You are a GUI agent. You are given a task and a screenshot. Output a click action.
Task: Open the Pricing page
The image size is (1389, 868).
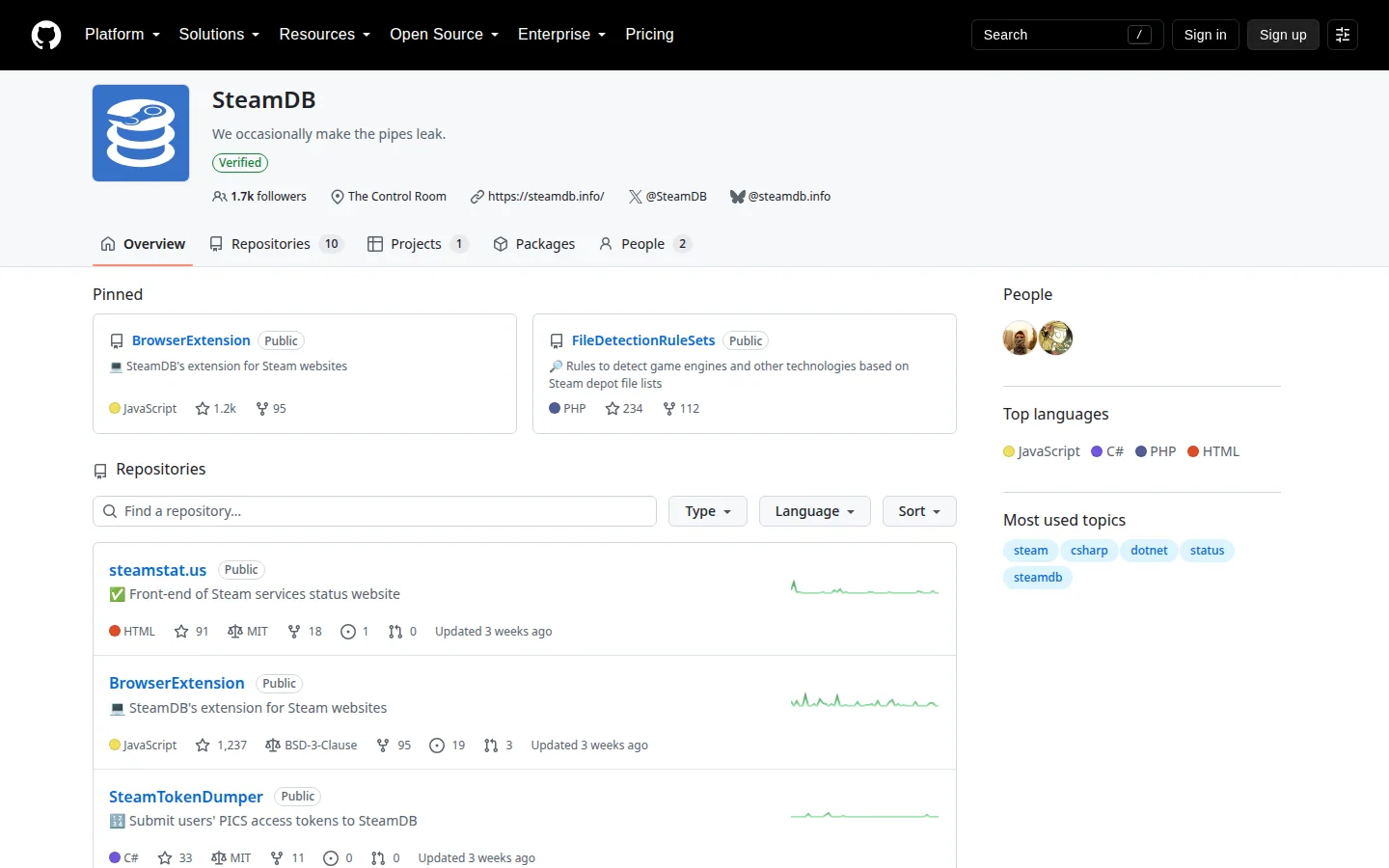pyautogui.click(x=649, y=35)
